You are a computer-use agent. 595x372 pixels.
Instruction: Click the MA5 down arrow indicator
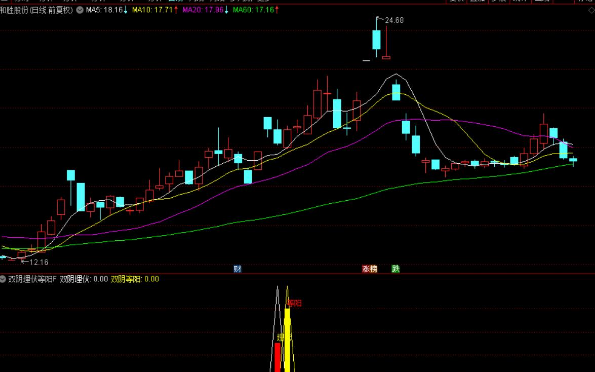click(126, 10)
